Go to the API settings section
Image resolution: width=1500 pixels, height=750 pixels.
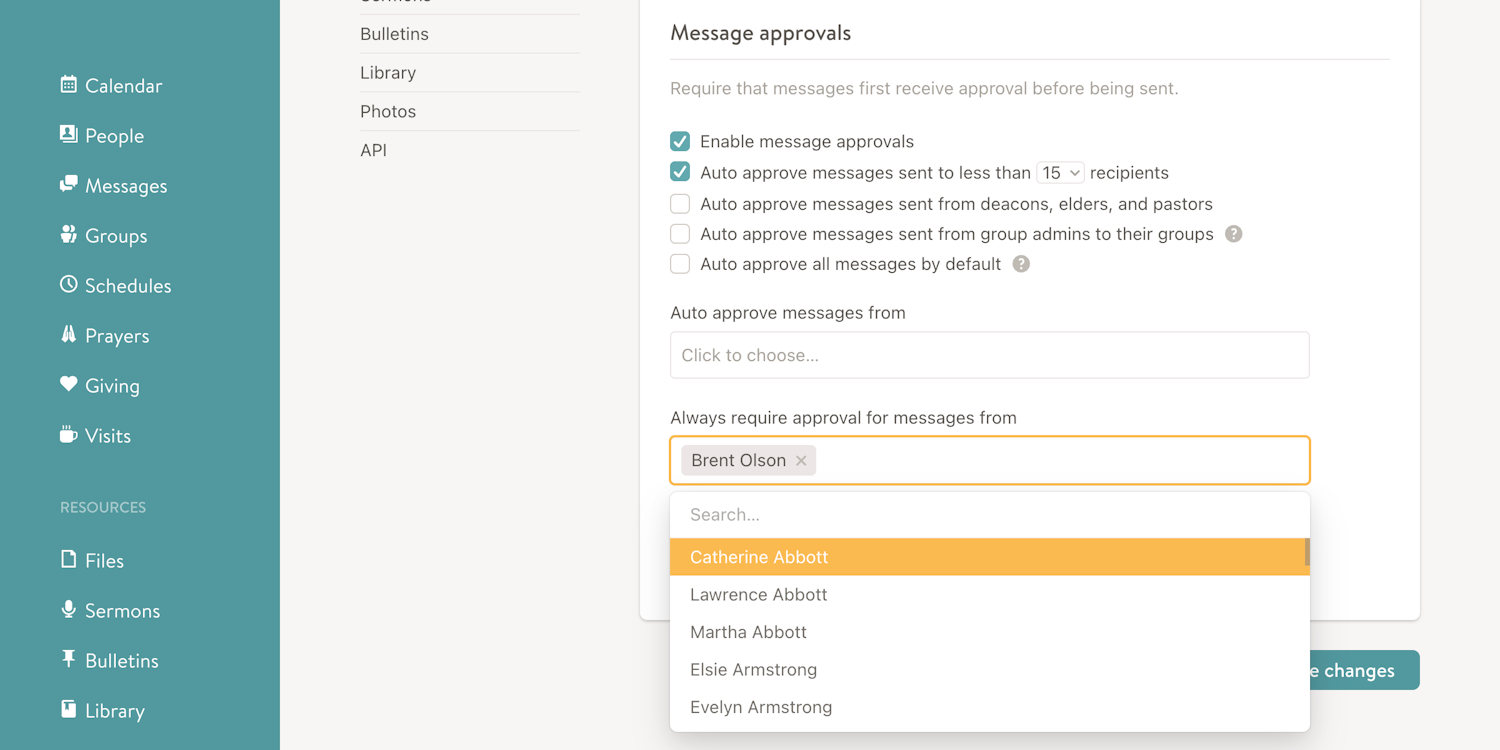(x=373, y=150)
